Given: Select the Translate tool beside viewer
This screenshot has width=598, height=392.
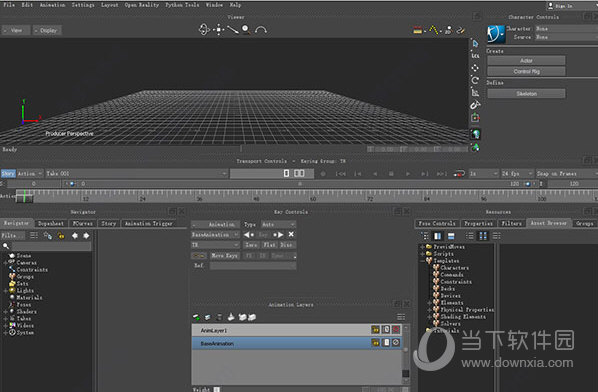Looking at the screenshot, I should [x=475, y=68].
